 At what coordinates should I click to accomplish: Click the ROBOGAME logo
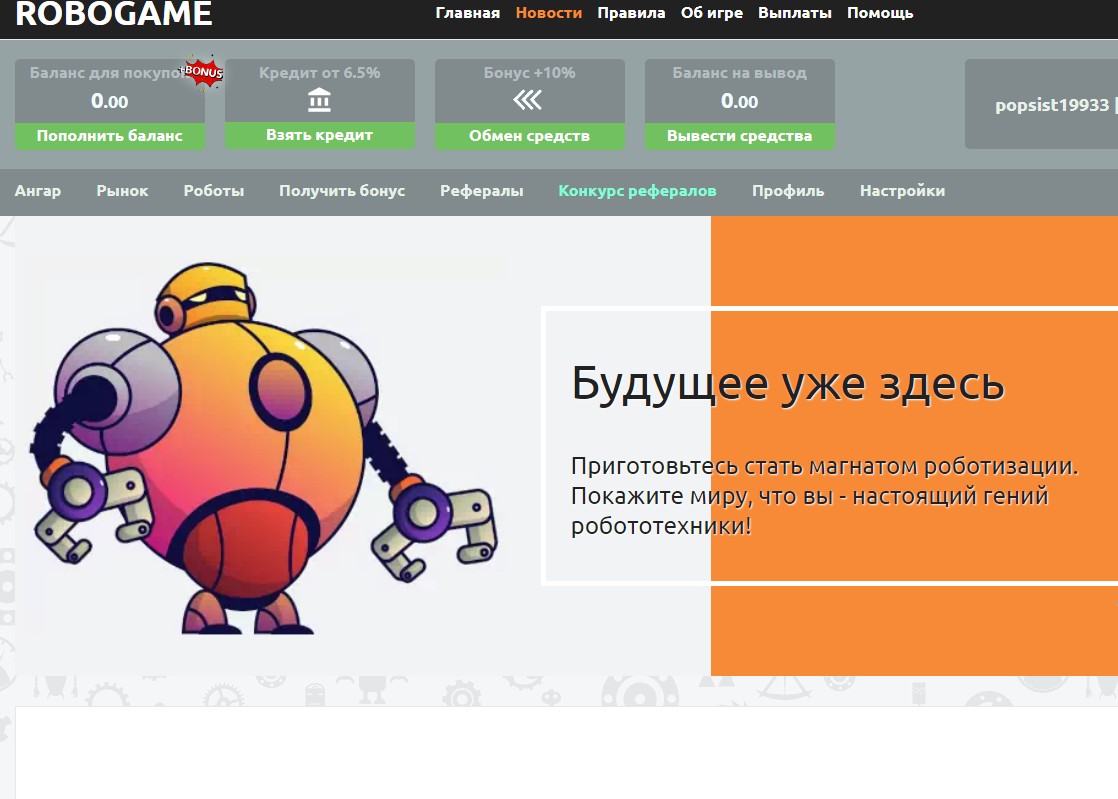click(x=114, y=14)
